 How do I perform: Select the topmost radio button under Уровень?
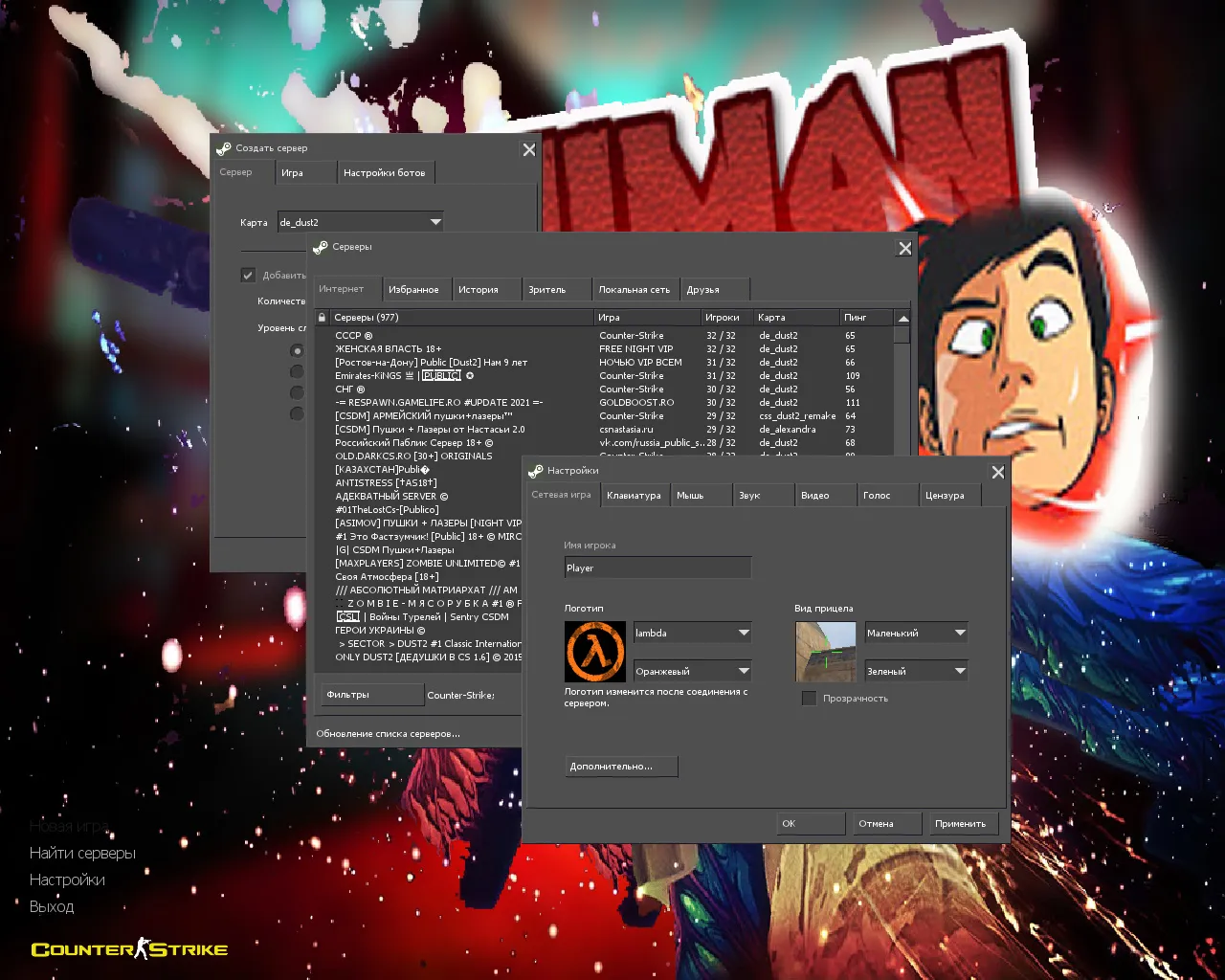297,350
